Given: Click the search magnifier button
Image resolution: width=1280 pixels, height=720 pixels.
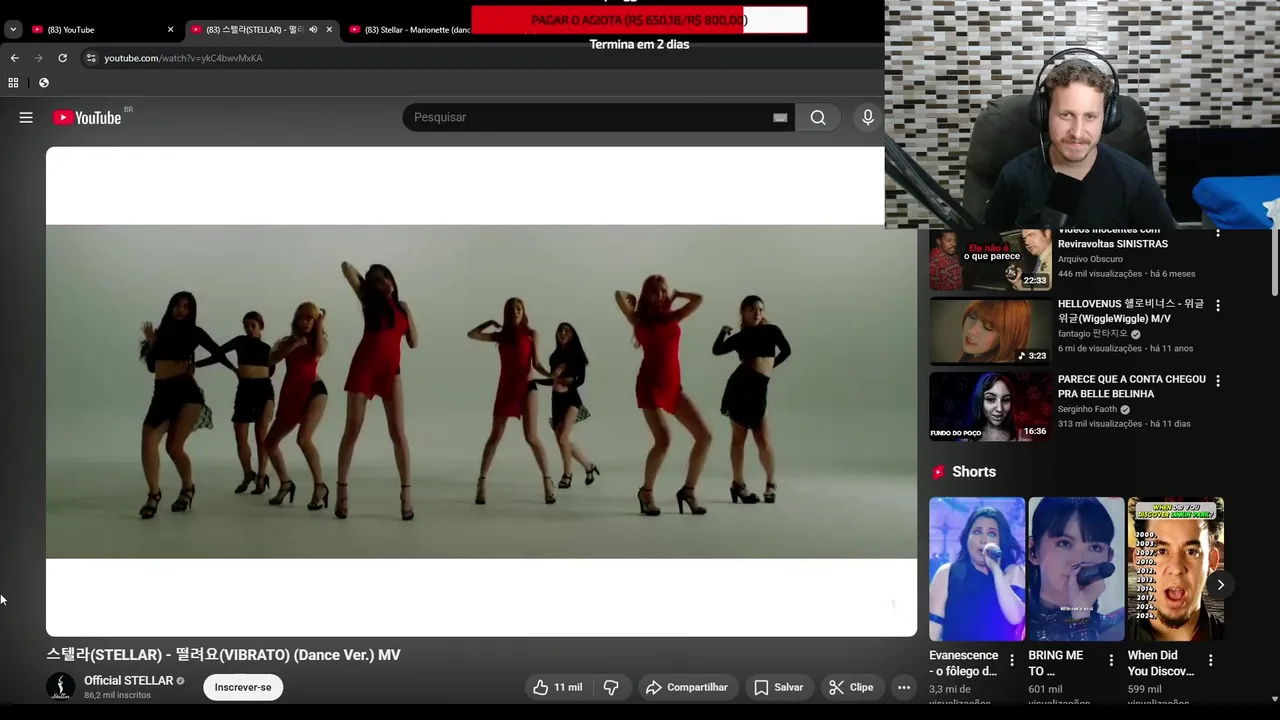Looking at the screenshot, I should click(818, 117).
